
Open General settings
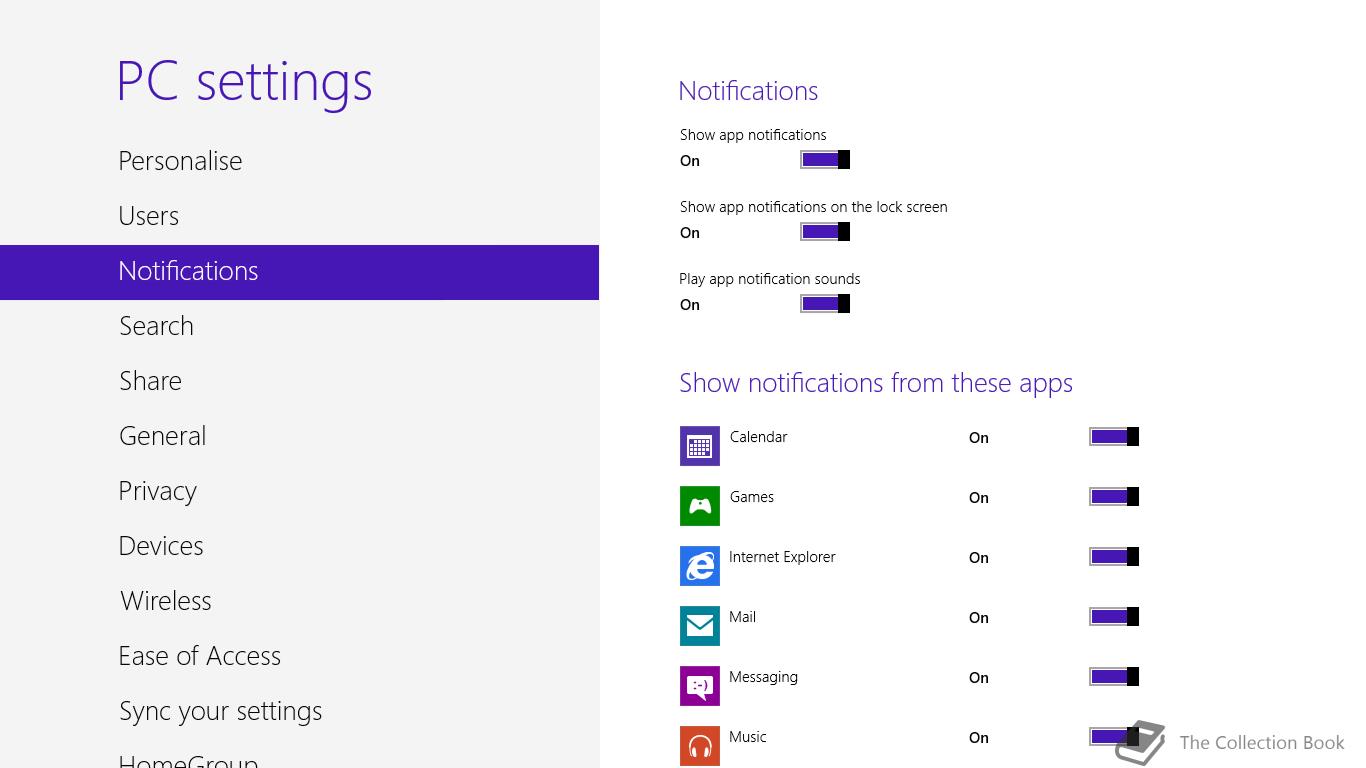pos(299,436)
